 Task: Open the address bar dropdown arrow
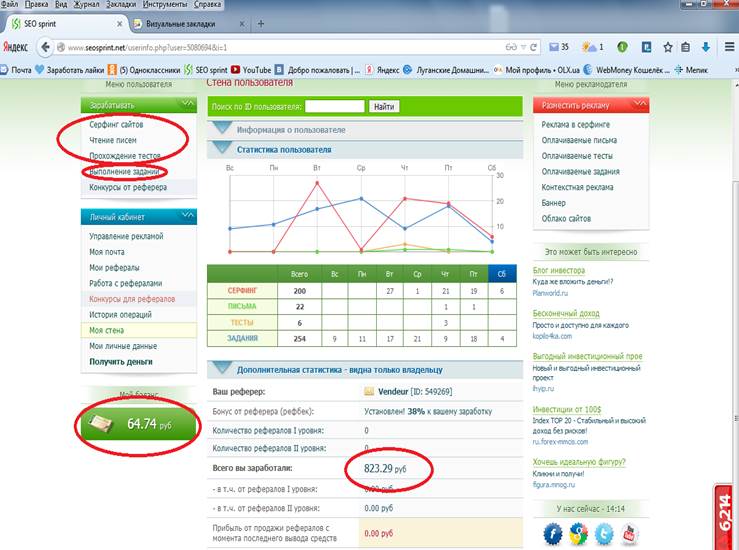point(523,47)
